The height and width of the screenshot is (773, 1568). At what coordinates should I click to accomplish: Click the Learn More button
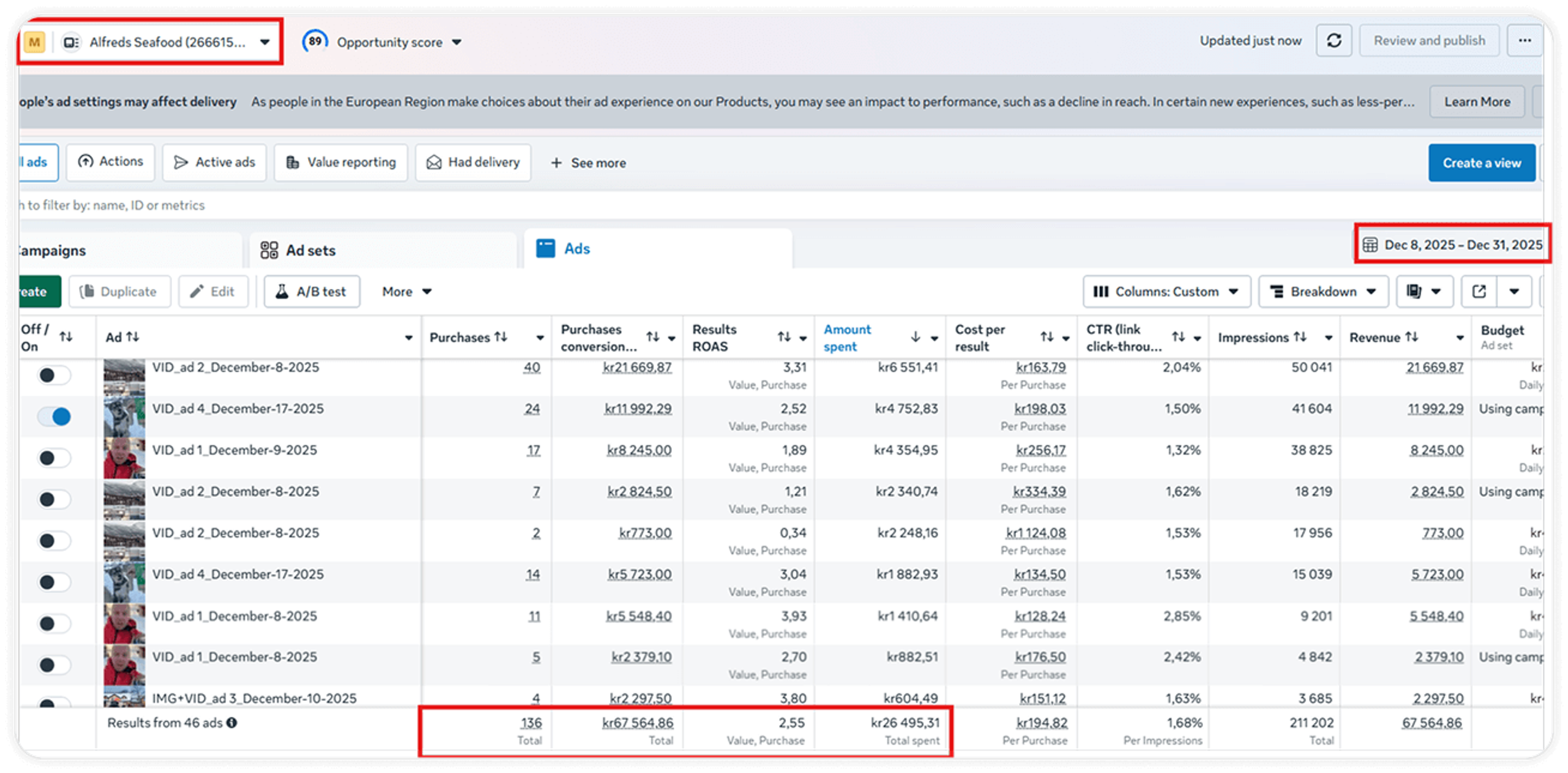[x=1476, y=102]
